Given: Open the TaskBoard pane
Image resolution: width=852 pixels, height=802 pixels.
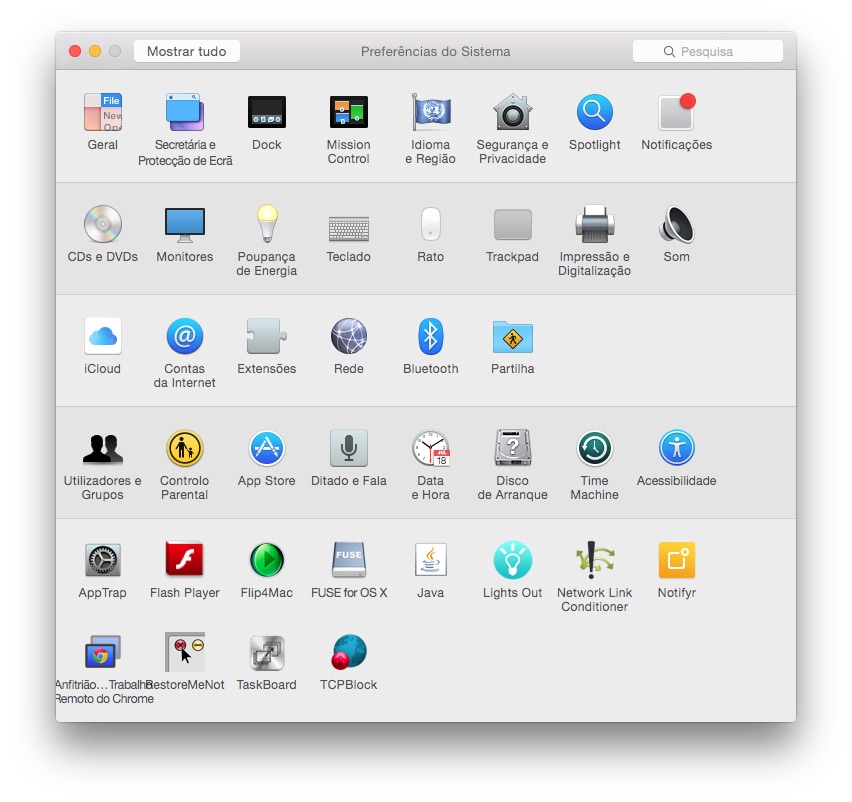Looking at the screenshot, I should click(x=267, y=653).
